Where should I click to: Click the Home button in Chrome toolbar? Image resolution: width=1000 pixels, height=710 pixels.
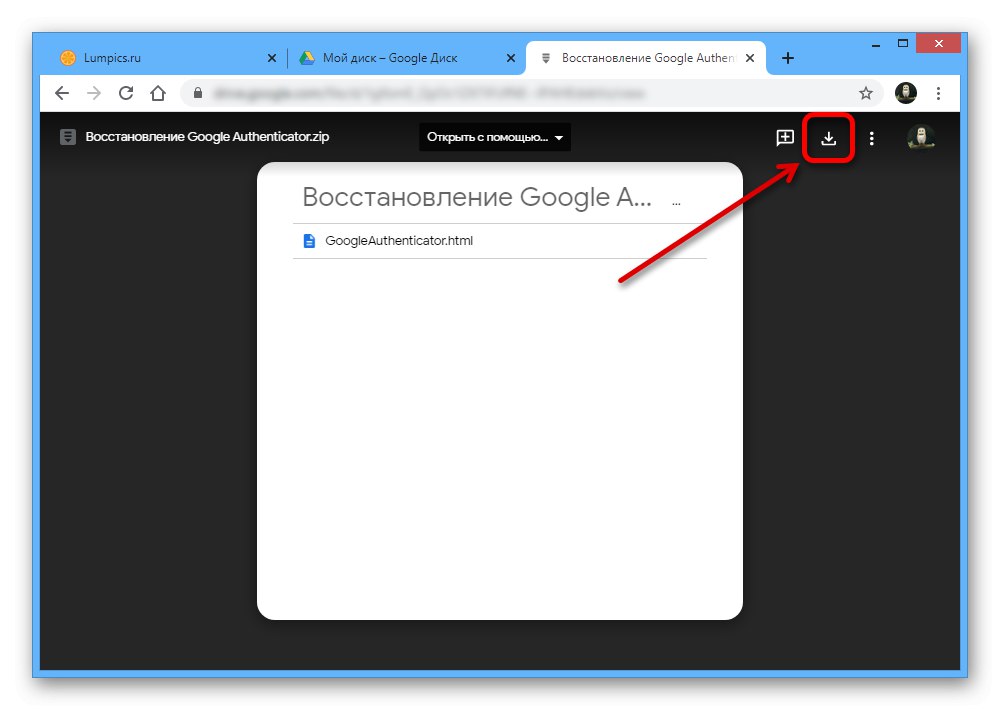pyautogui.click(x=159, y=92)
